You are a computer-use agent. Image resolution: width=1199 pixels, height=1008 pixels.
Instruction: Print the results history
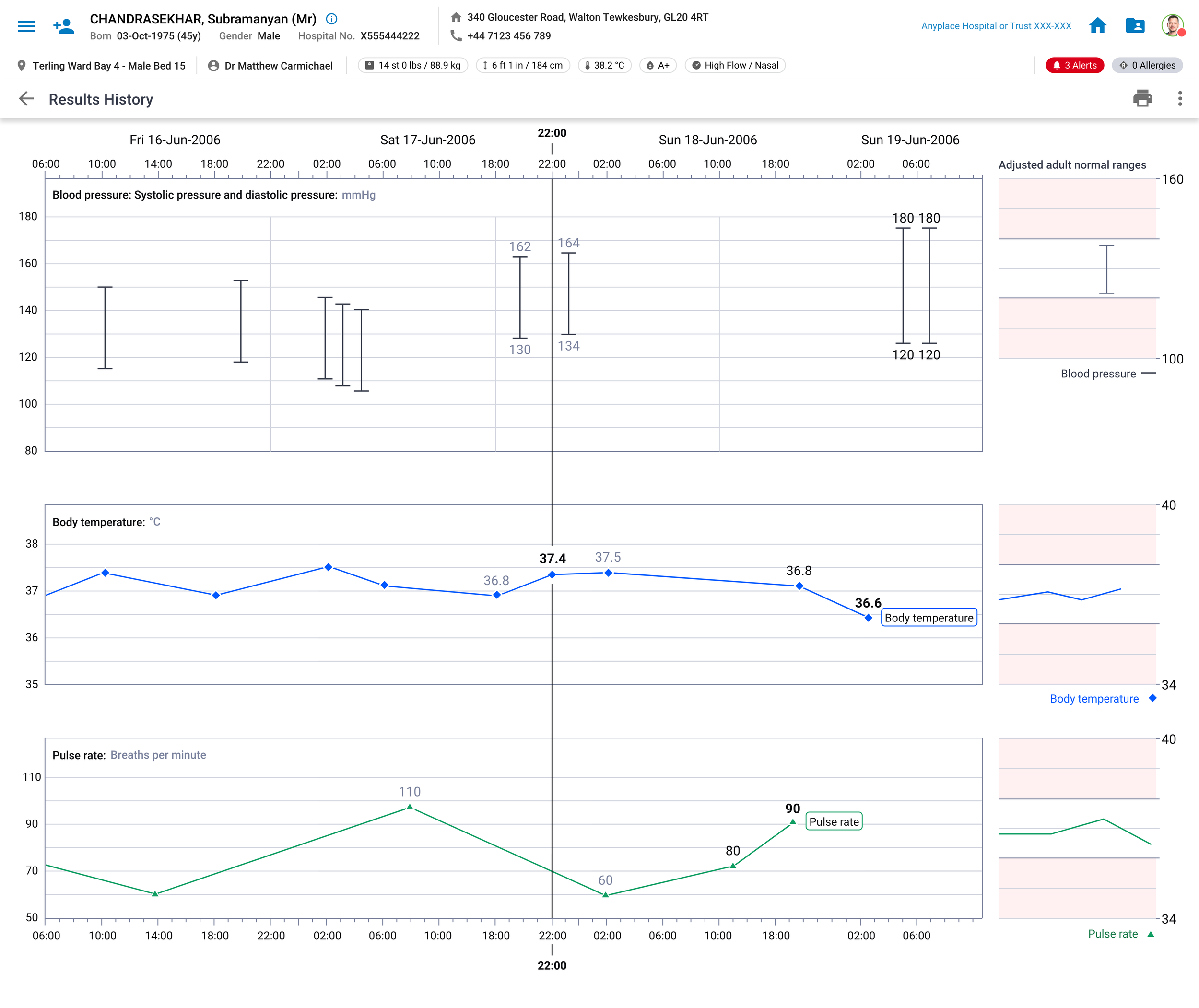(1142, 99)
